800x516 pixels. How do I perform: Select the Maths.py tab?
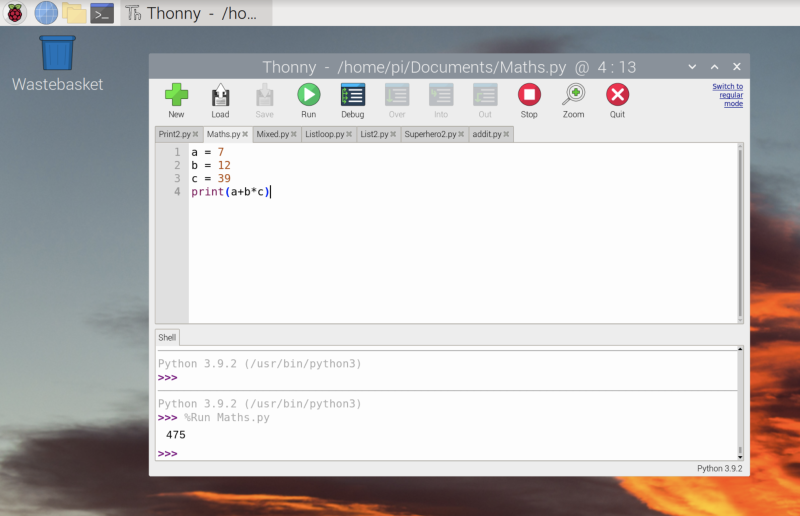[223, 134]
